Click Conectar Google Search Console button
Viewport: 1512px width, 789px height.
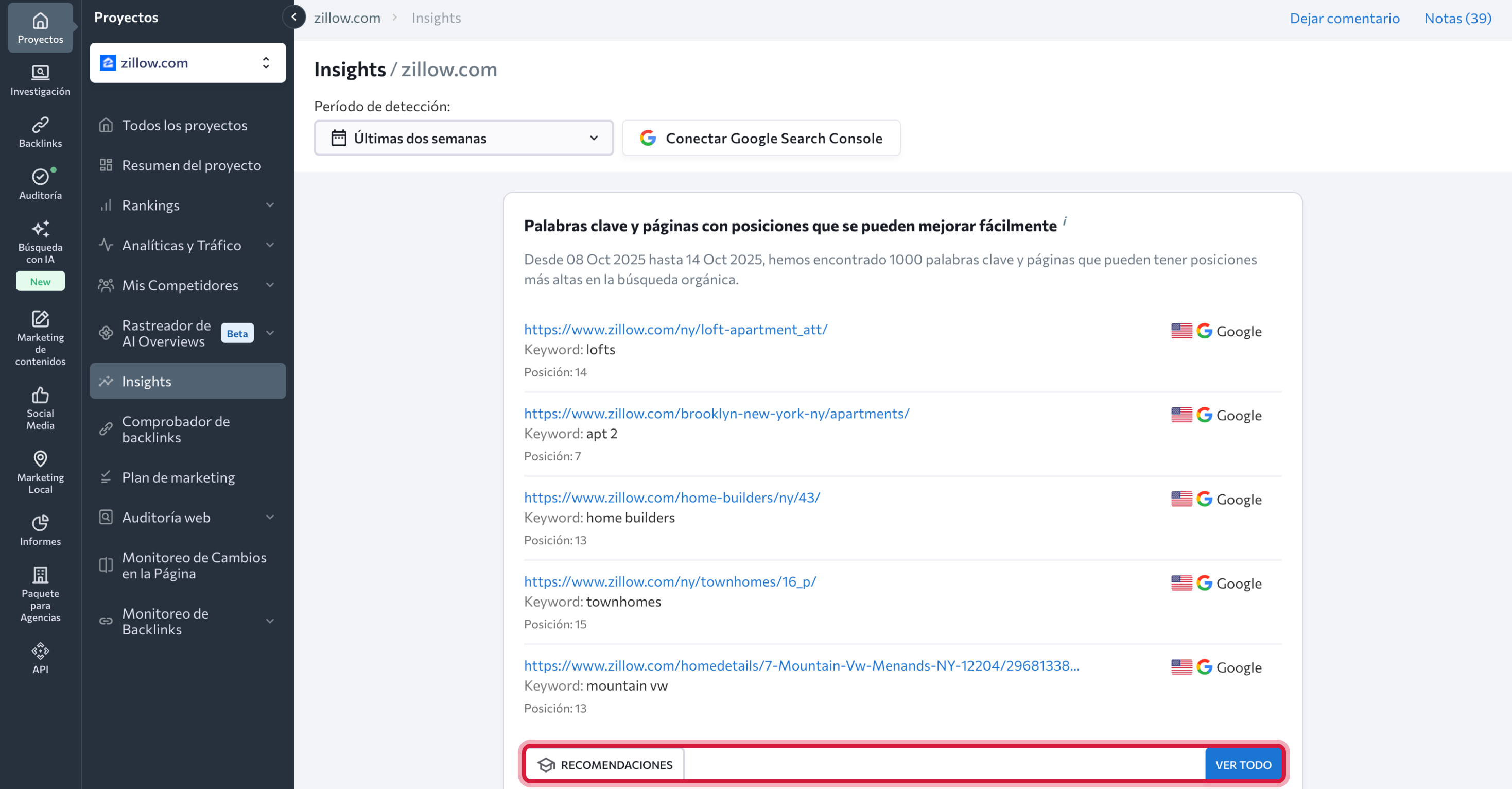point(761,138)
